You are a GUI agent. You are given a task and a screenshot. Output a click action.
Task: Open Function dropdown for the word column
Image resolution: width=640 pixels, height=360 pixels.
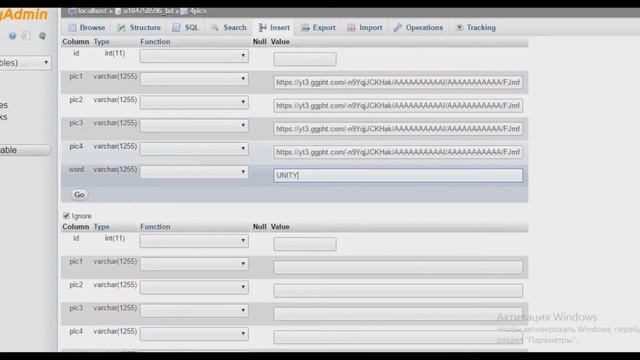pos(194,172)
